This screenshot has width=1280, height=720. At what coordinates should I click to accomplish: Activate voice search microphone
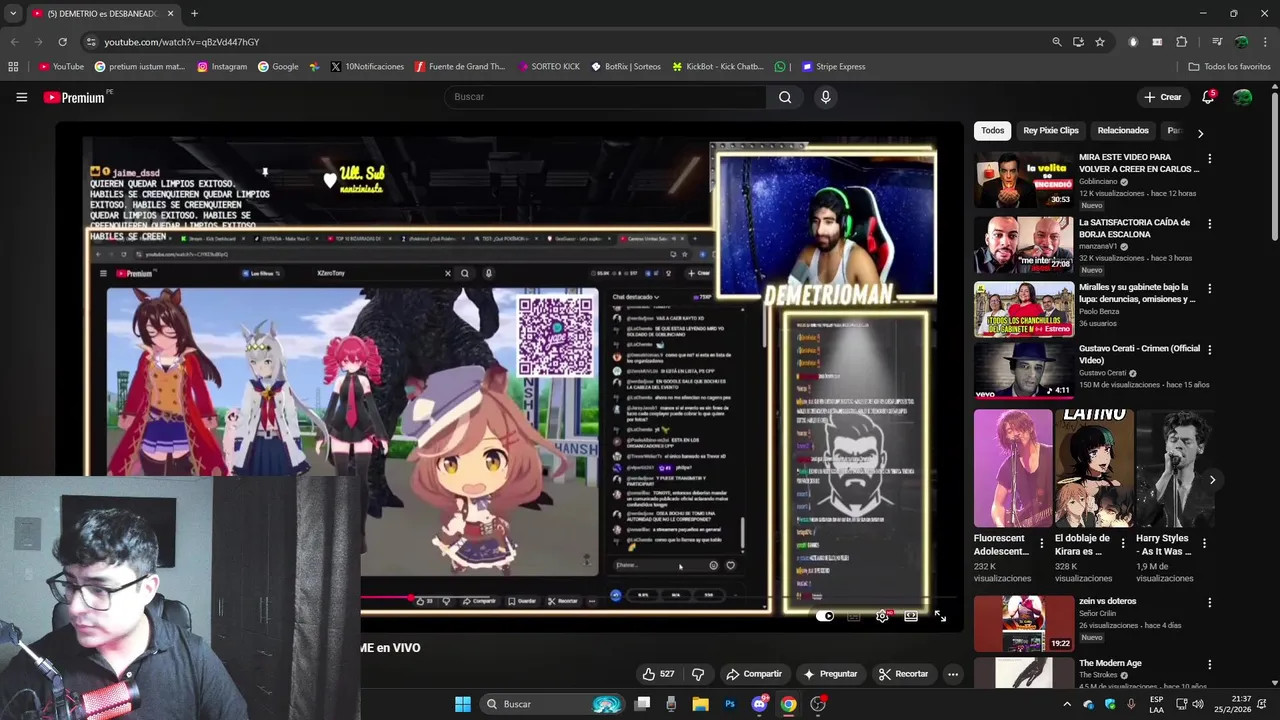825,97
